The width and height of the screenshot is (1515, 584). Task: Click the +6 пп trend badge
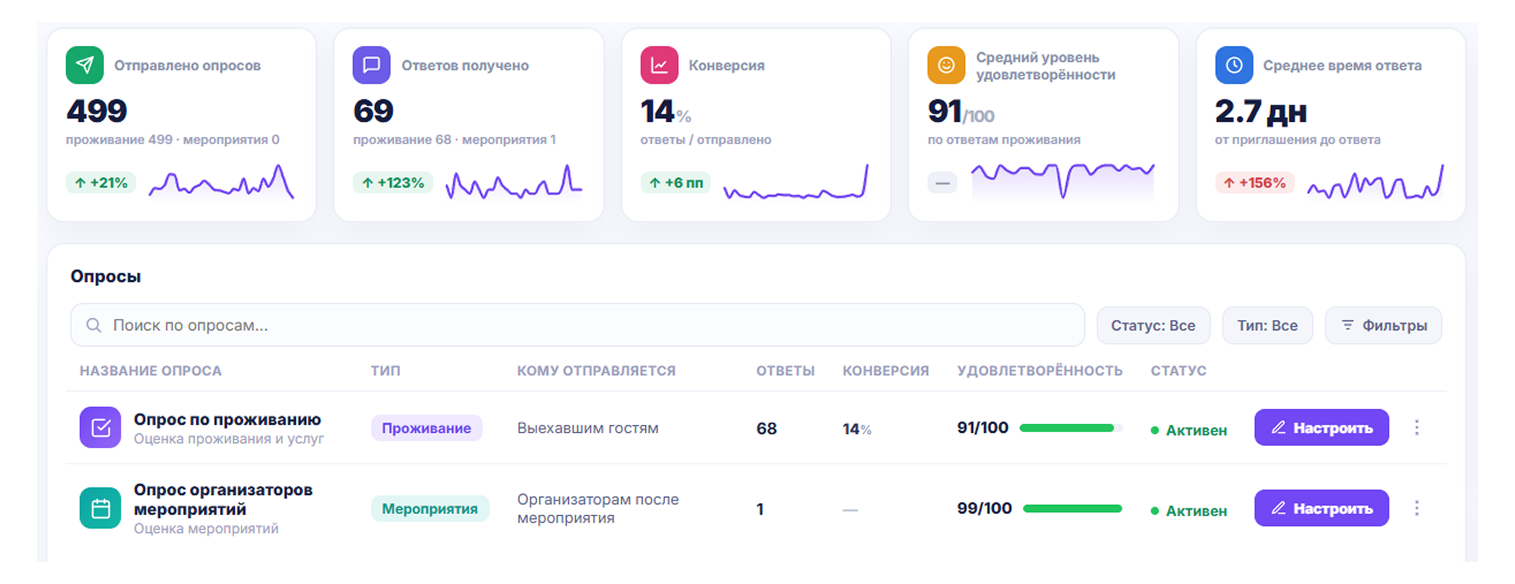pyautogui.click(x=675, y=183)
